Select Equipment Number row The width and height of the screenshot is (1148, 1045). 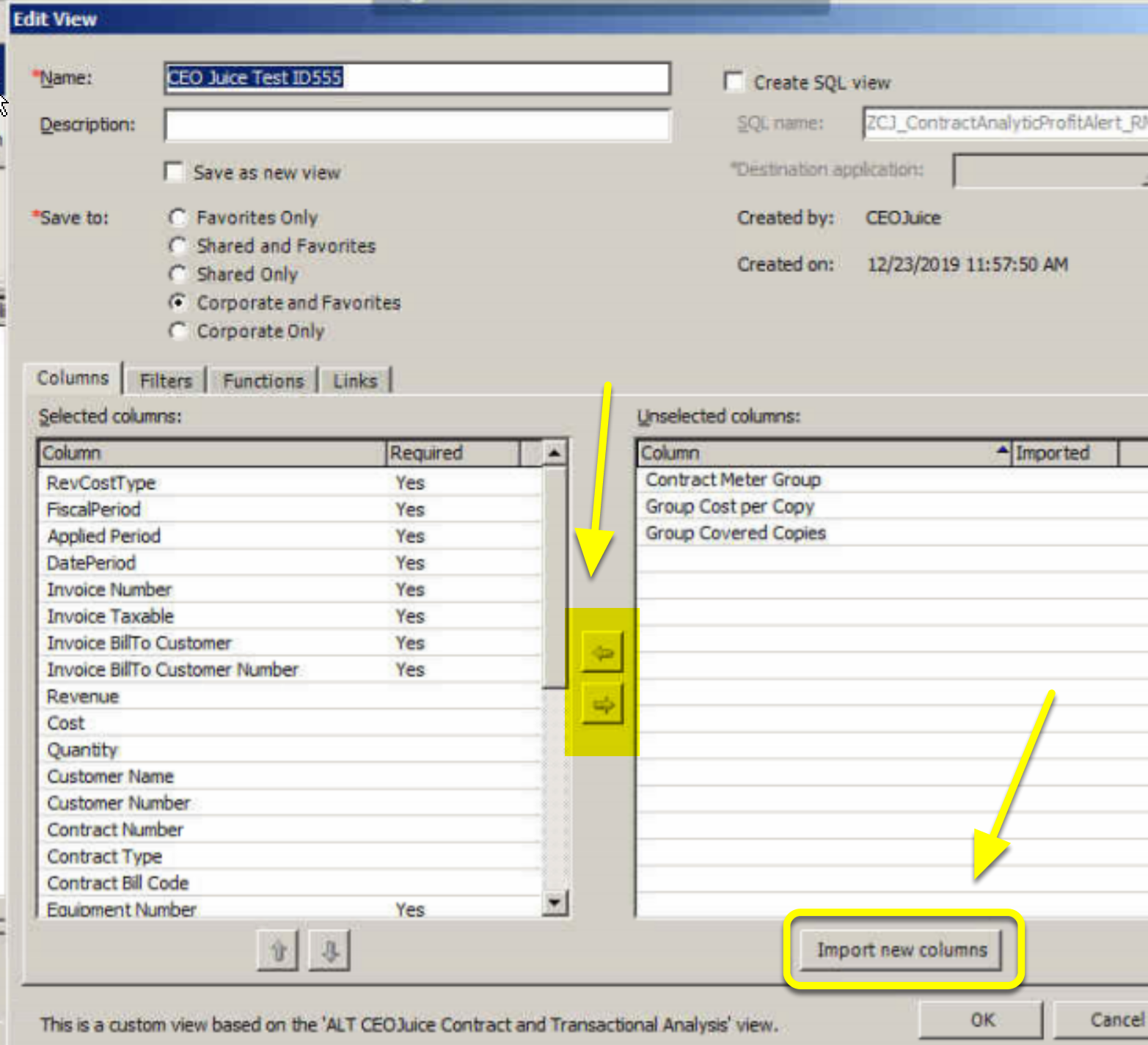click(x=290, y=909)
